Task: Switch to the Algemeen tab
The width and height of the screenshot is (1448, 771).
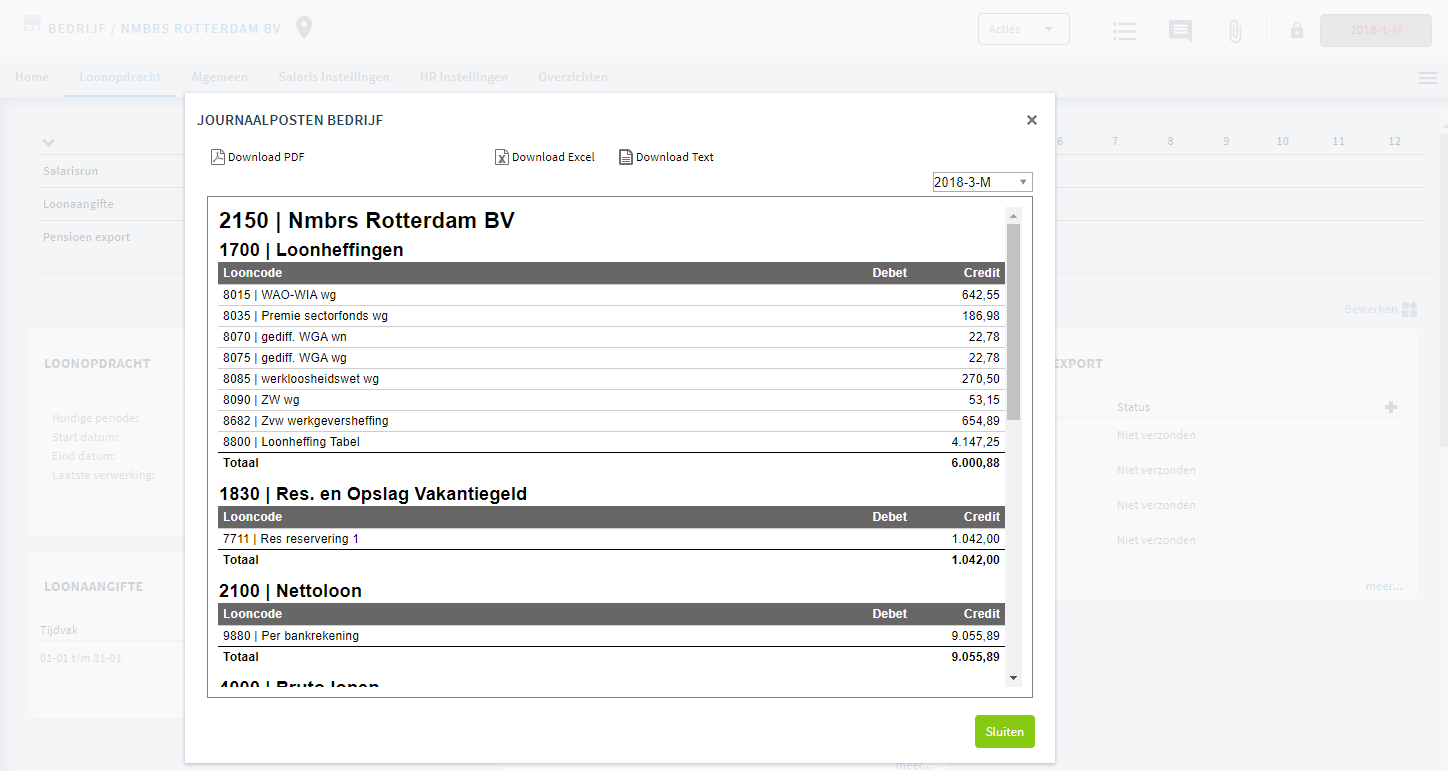Action: [219, 77]
